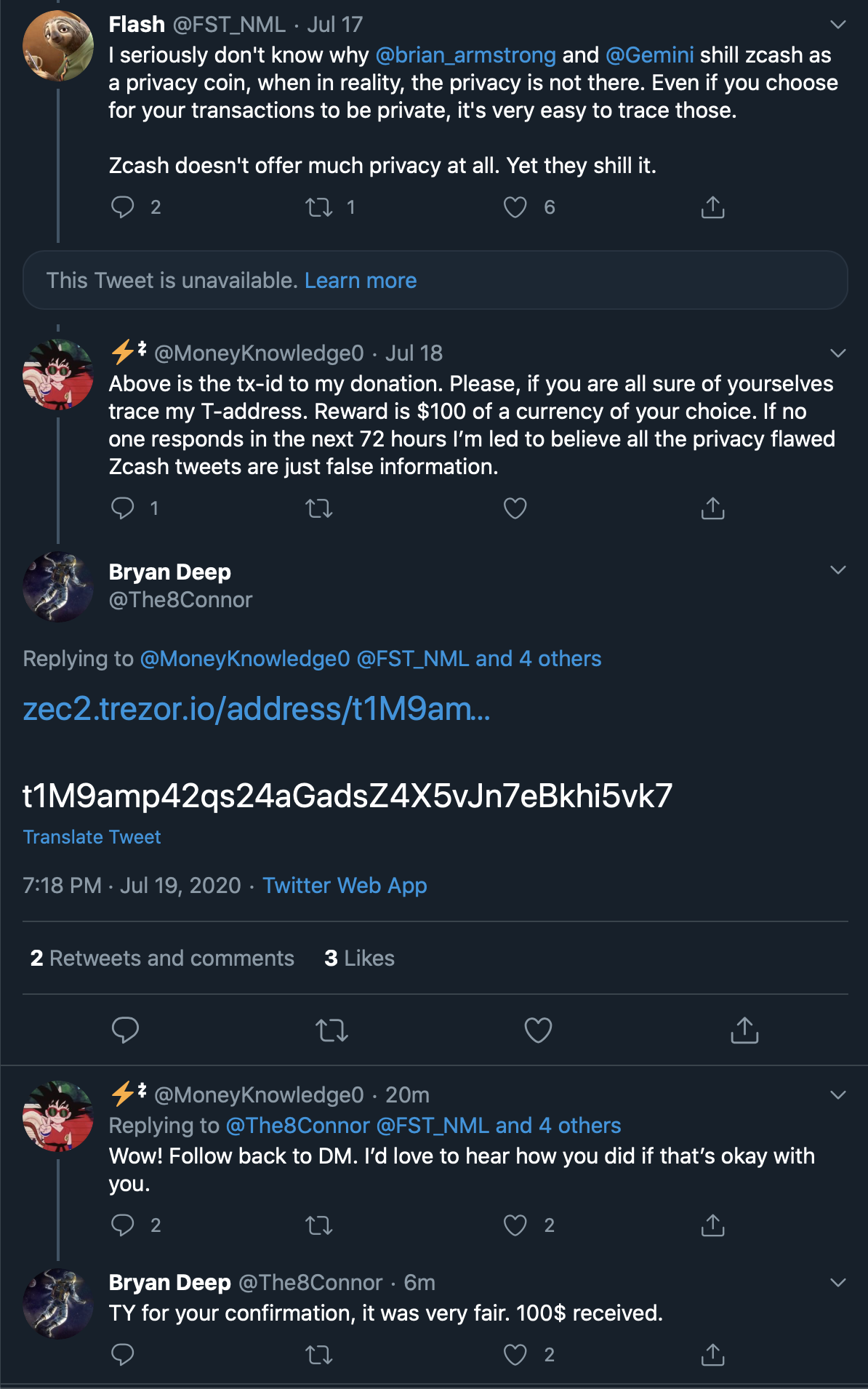This screenshot has height=1389, width=868.
Task: Expand menu chevron on Bryan Deep's main tweet
Action: [x=837, y=570]
